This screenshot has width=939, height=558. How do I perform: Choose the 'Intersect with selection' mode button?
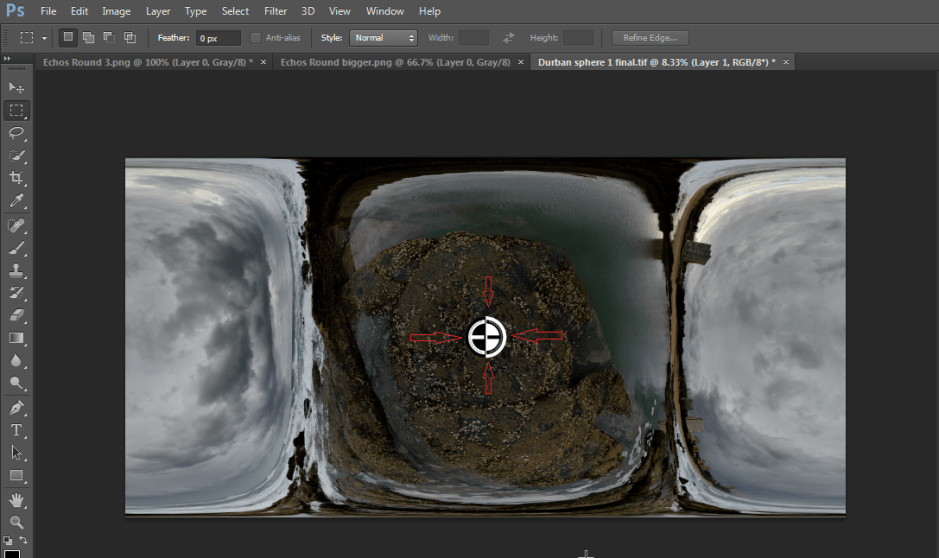tap(129, 38)
